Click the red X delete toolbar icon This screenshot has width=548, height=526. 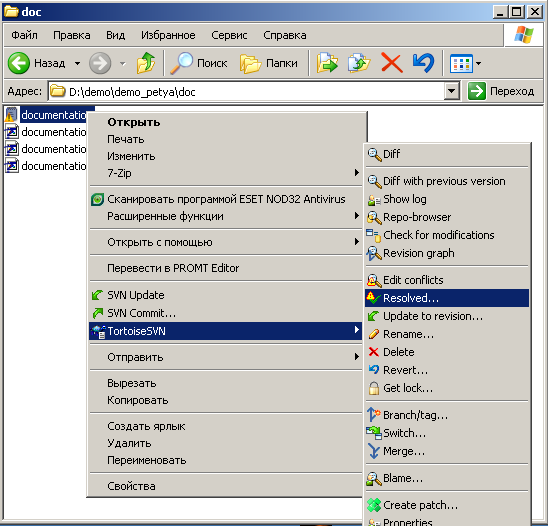pos(391,63)
